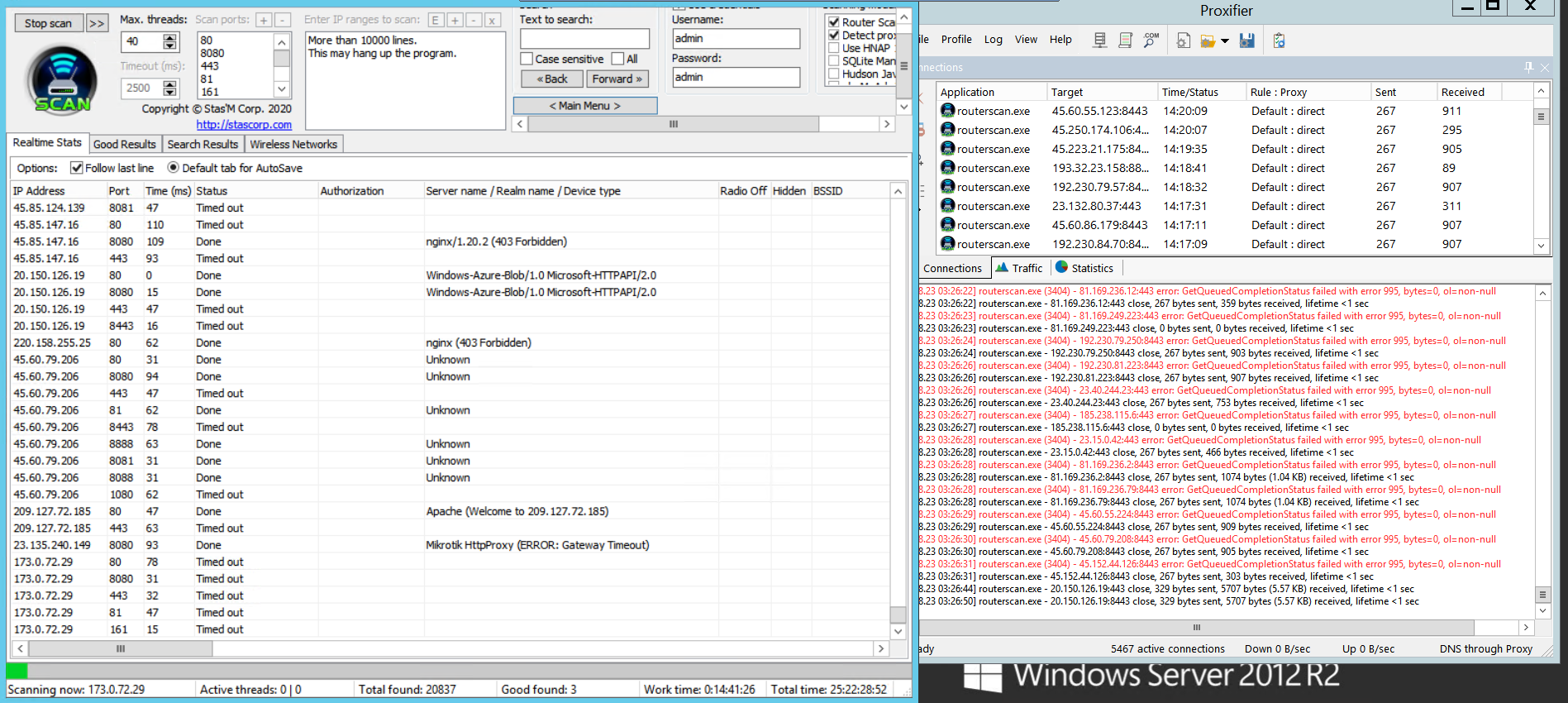
Task: Click the routerscan.exe icon for 45.60.55.123:8443
Action: click(x=948, y=110)
